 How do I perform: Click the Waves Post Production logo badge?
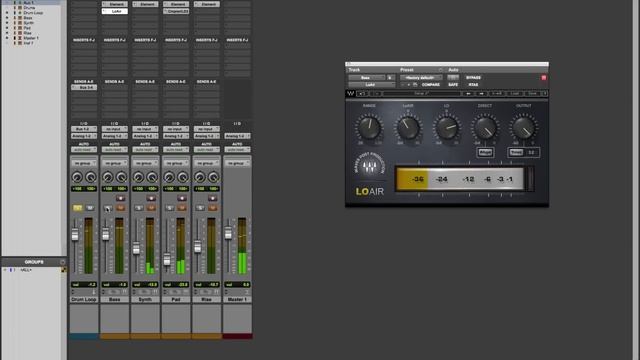pyautogui.click(x=369, y=165)
